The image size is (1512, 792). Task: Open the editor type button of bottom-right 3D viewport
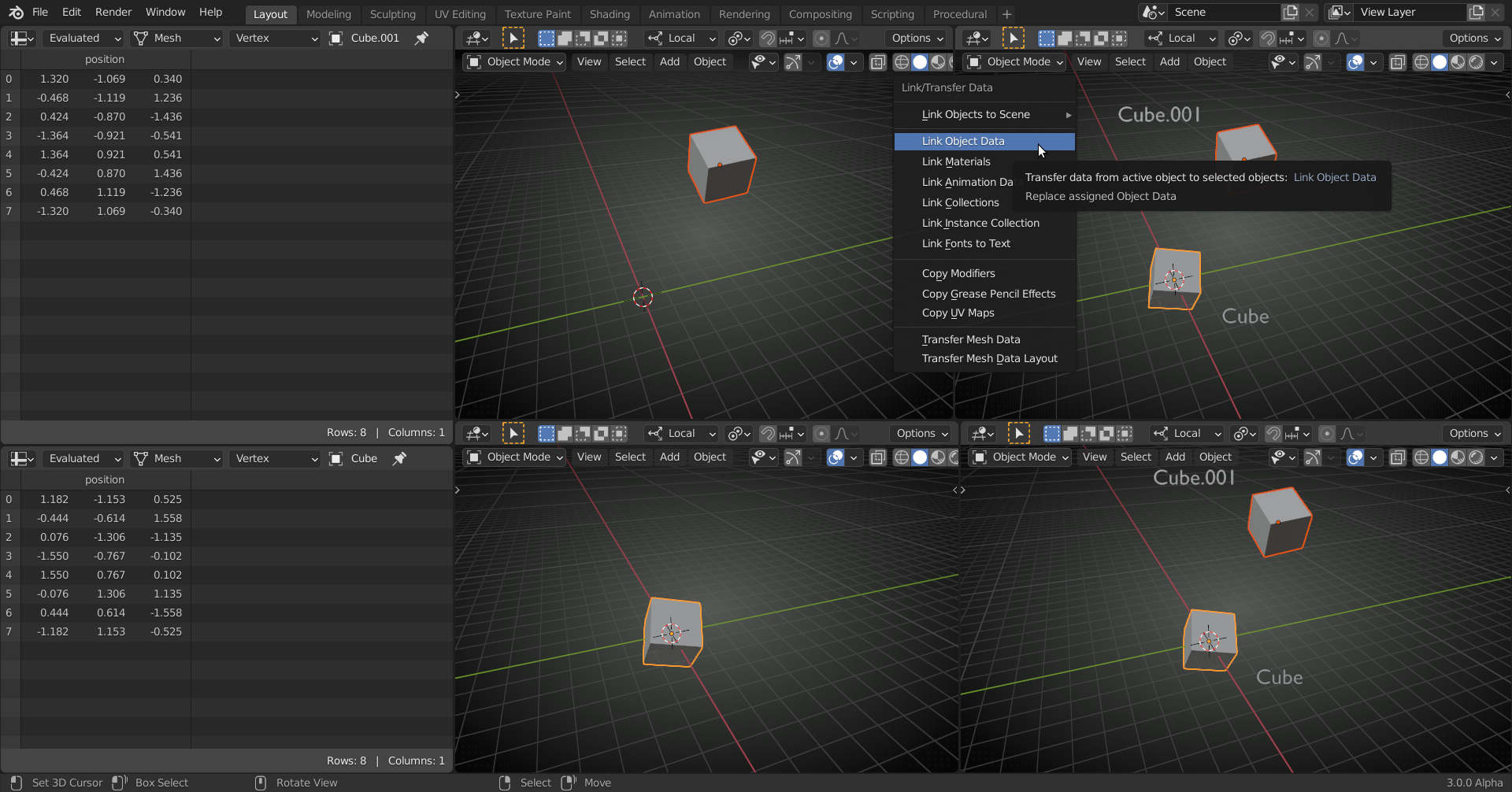click(x=982, y=433)
